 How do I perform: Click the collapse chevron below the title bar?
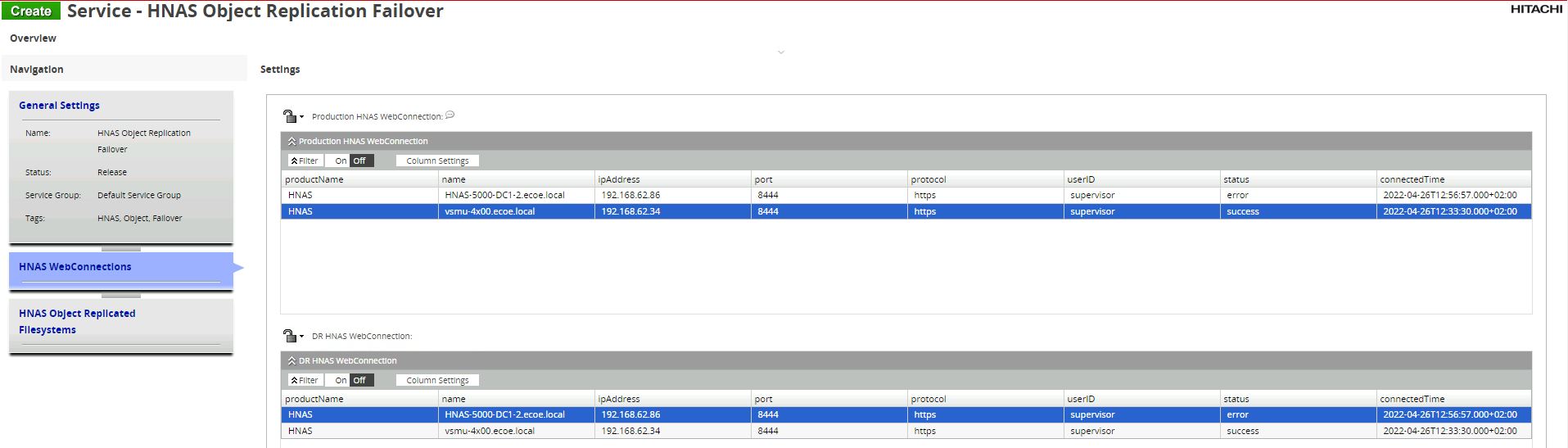781,52
